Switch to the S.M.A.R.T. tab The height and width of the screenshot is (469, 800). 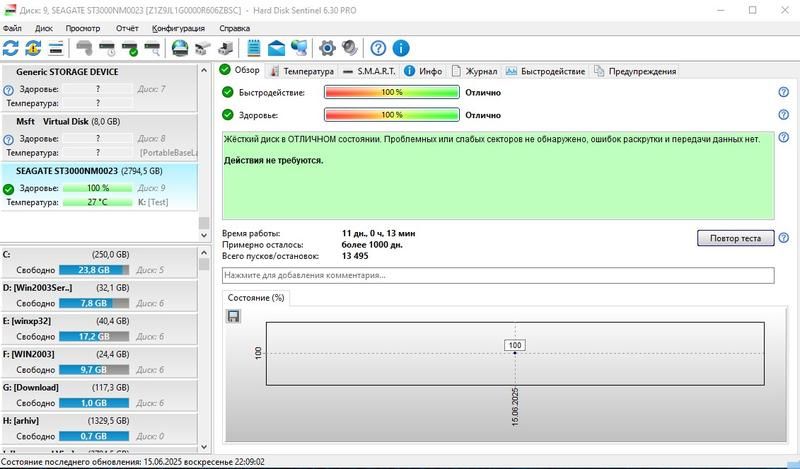click(369, 71)
